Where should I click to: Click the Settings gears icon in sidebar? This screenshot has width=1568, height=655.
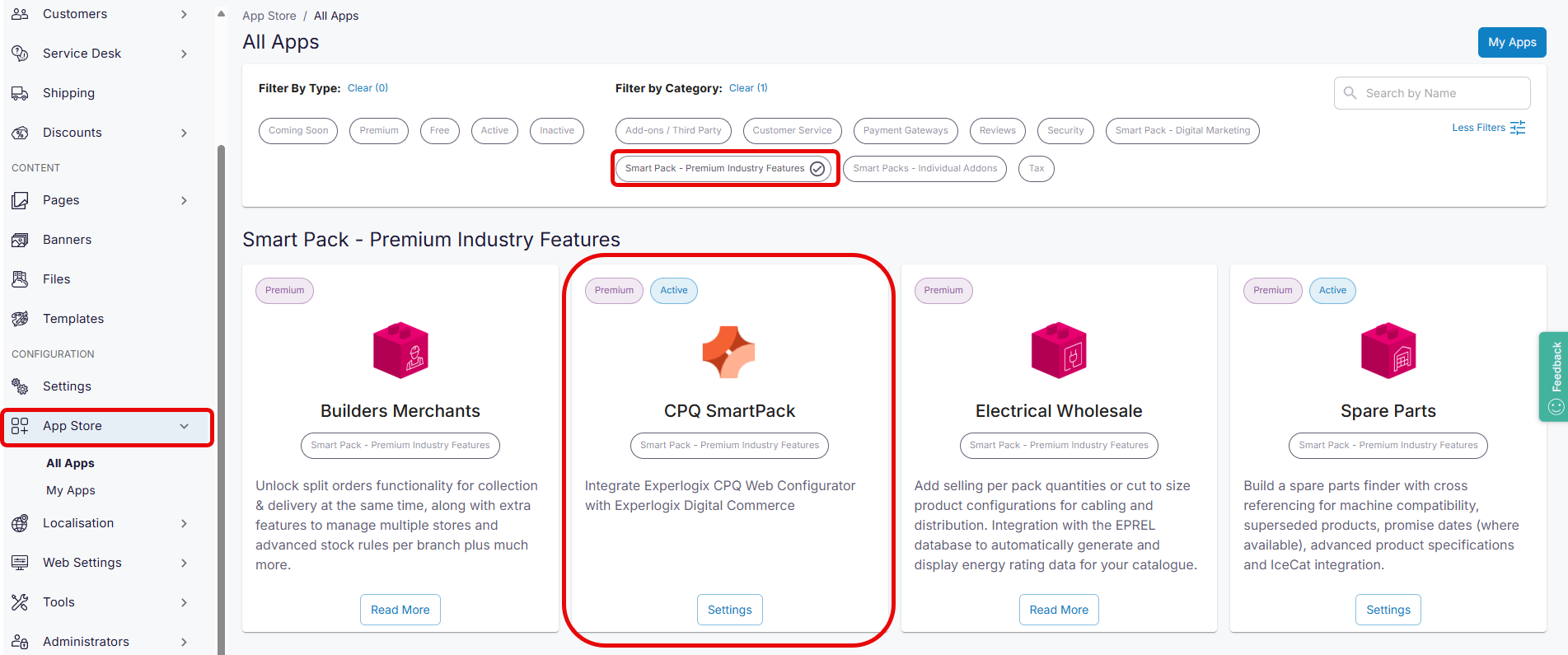[20, 386]
